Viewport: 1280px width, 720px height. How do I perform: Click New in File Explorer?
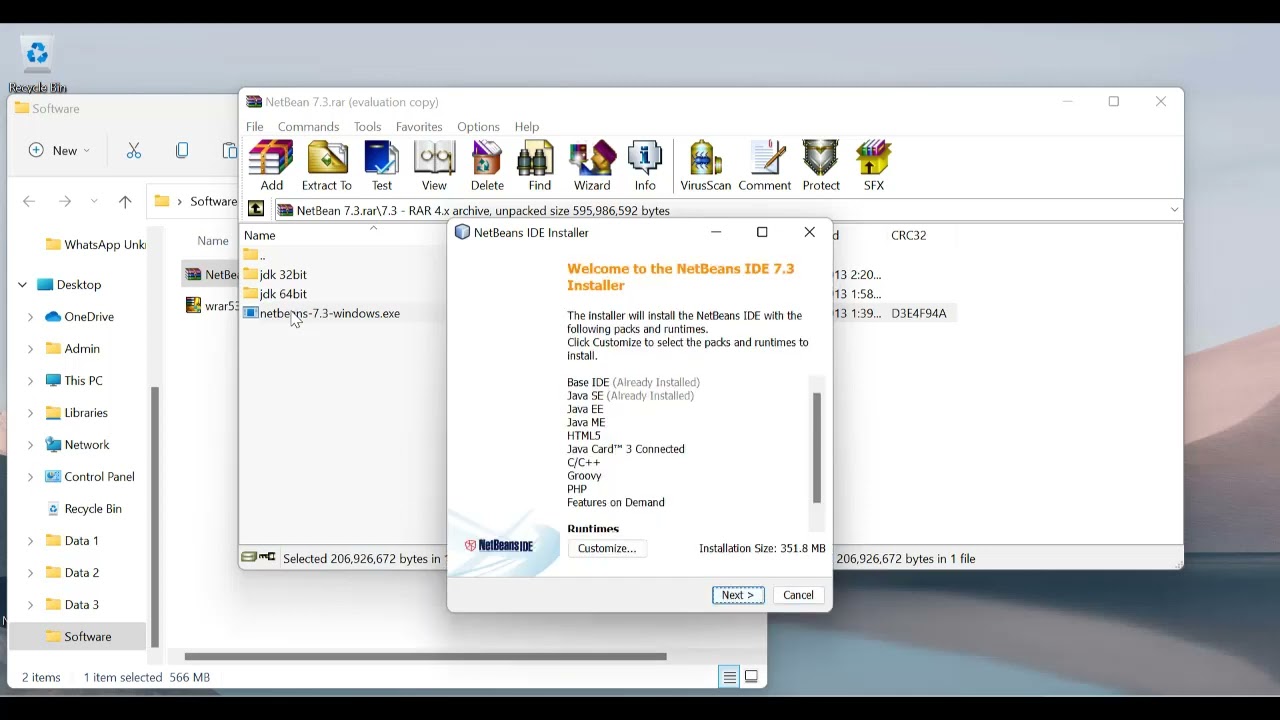59,150
